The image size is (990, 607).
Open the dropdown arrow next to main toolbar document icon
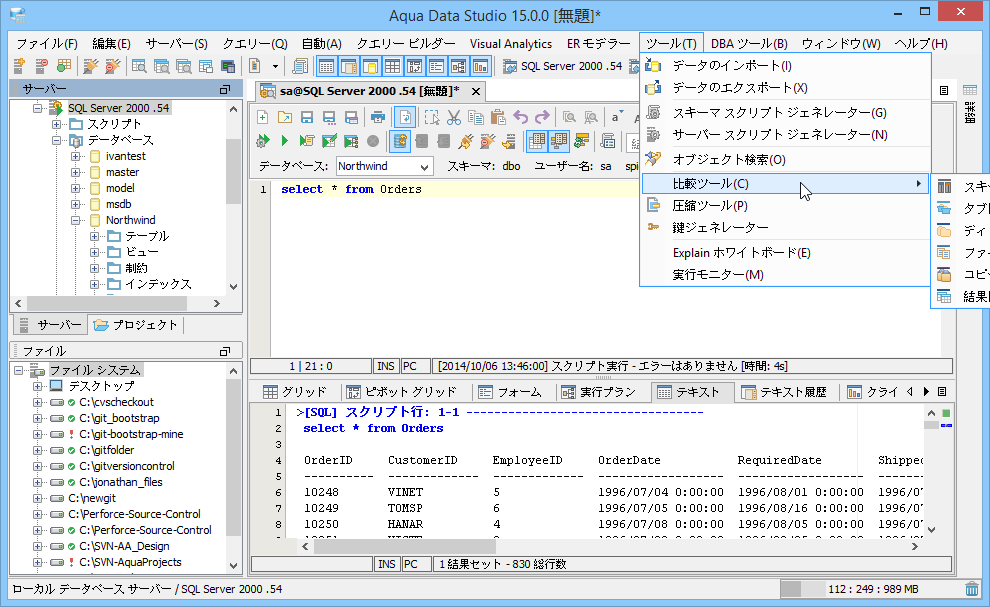[x=275, y=66]
